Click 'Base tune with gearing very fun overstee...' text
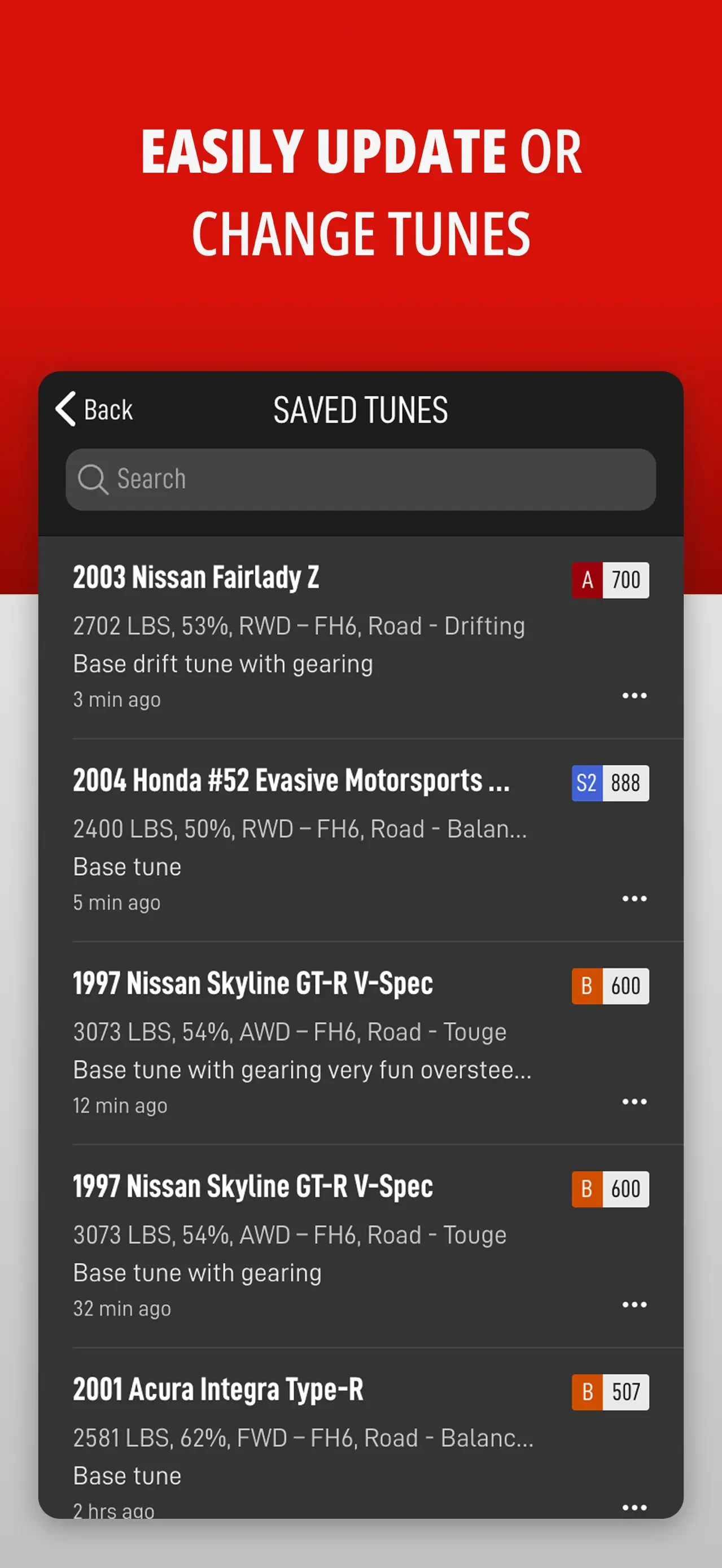The image size is (722, 1568). [302, 1070]
